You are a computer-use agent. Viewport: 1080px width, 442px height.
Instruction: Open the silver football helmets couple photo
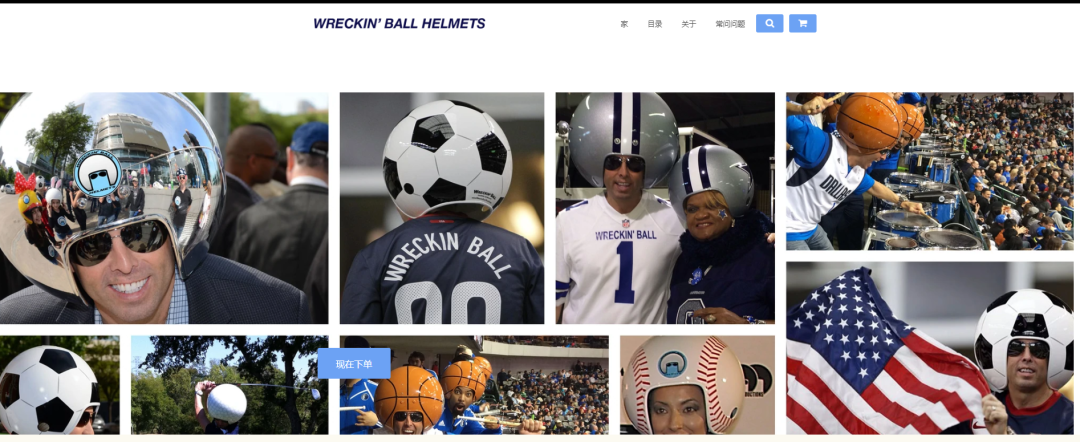pyautogui.click(x=665, y=208)
